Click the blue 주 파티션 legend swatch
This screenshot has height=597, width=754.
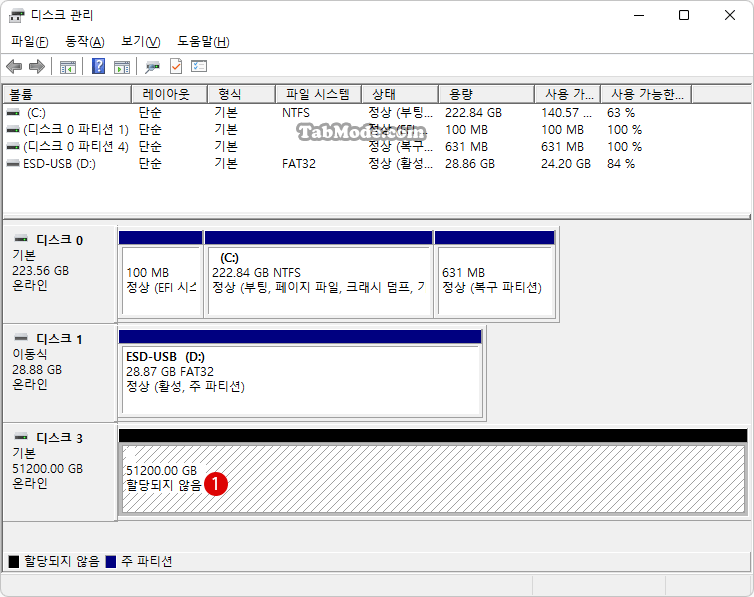point(111,561)
